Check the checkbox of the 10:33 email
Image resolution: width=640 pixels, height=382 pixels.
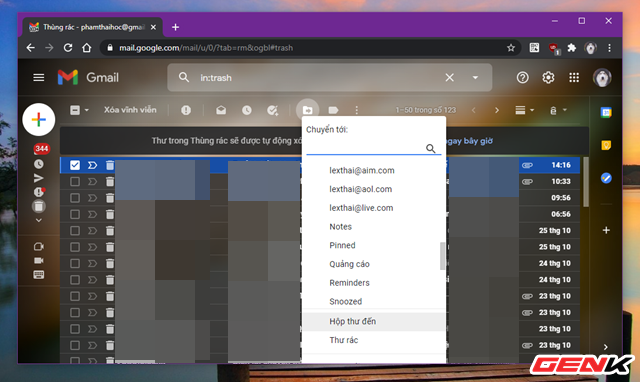click(x=75, y=181)
